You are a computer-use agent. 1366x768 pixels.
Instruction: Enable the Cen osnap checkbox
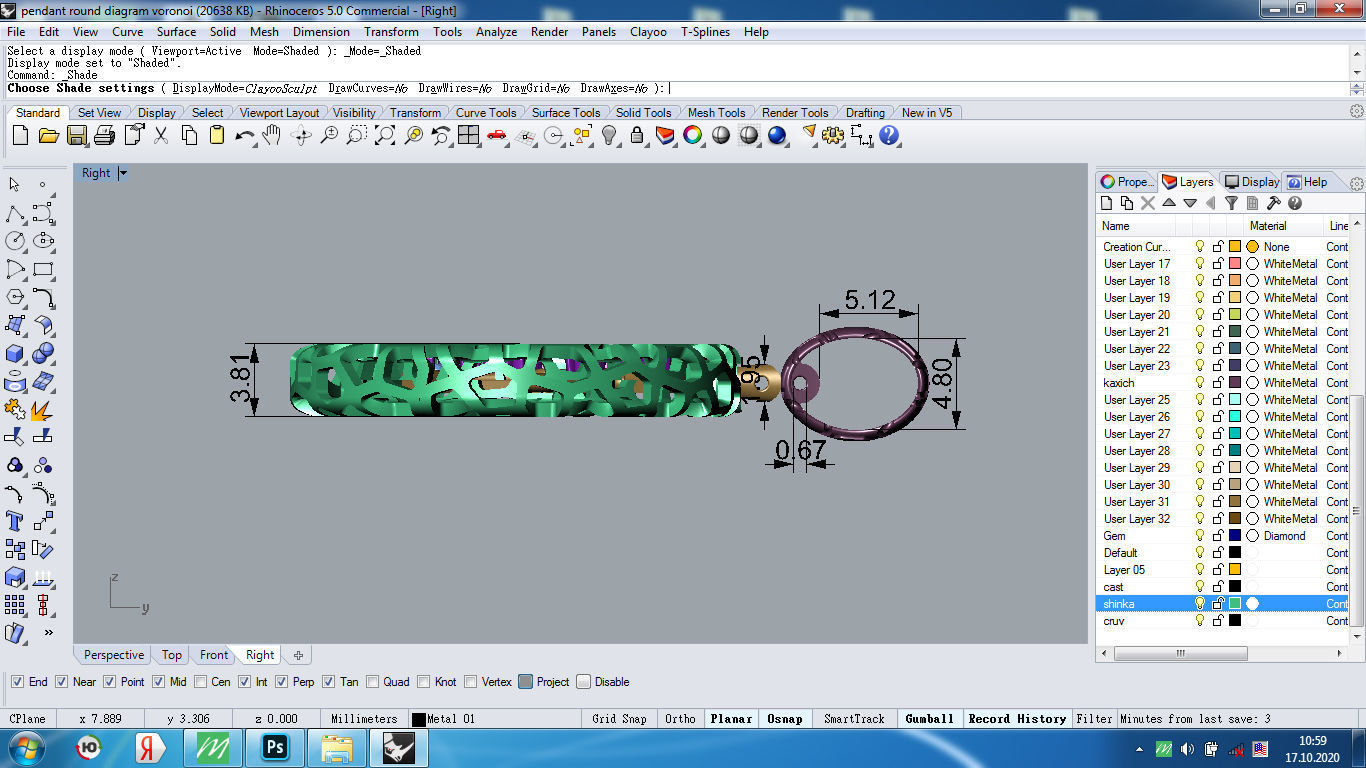[x=201, y=682]
